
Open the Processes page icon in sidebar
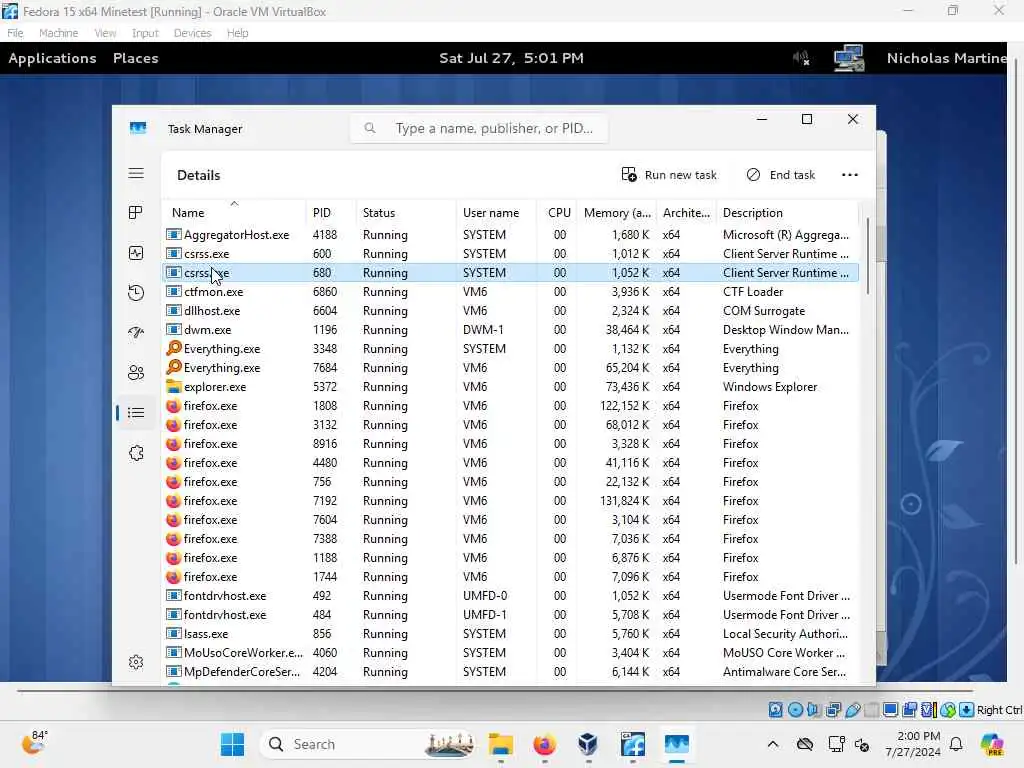[136, 213]
